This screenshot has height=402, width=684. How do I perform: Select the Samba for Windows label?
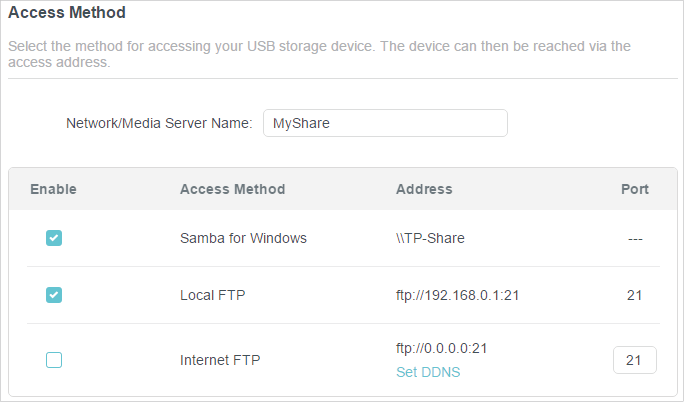[x=243, y=238]
